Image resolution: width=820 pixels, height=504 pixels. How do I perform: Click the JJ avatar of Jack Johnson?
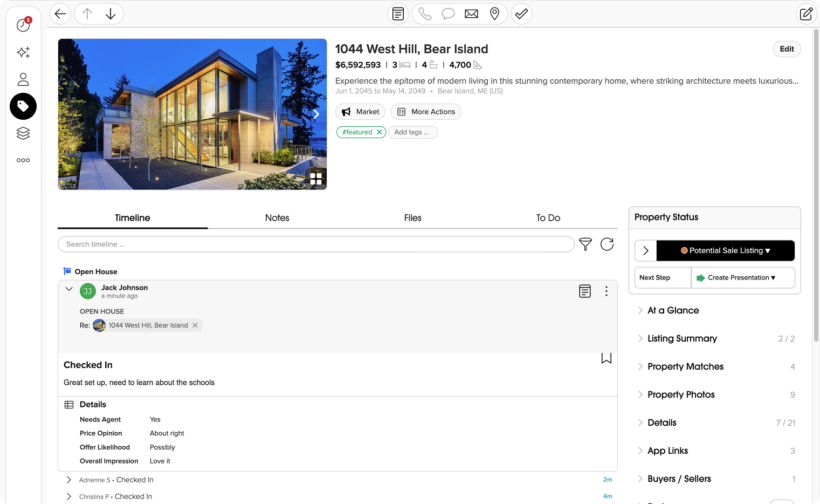point(88,291)
